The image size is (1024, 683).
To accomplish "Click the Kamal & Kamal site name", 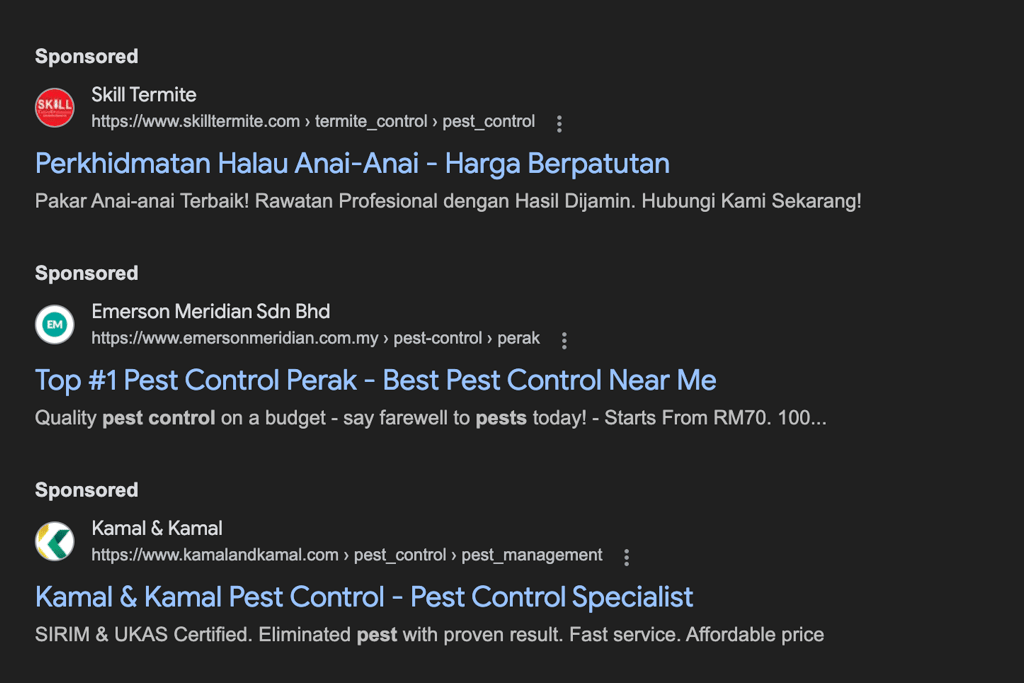I will tap(157, 528).
